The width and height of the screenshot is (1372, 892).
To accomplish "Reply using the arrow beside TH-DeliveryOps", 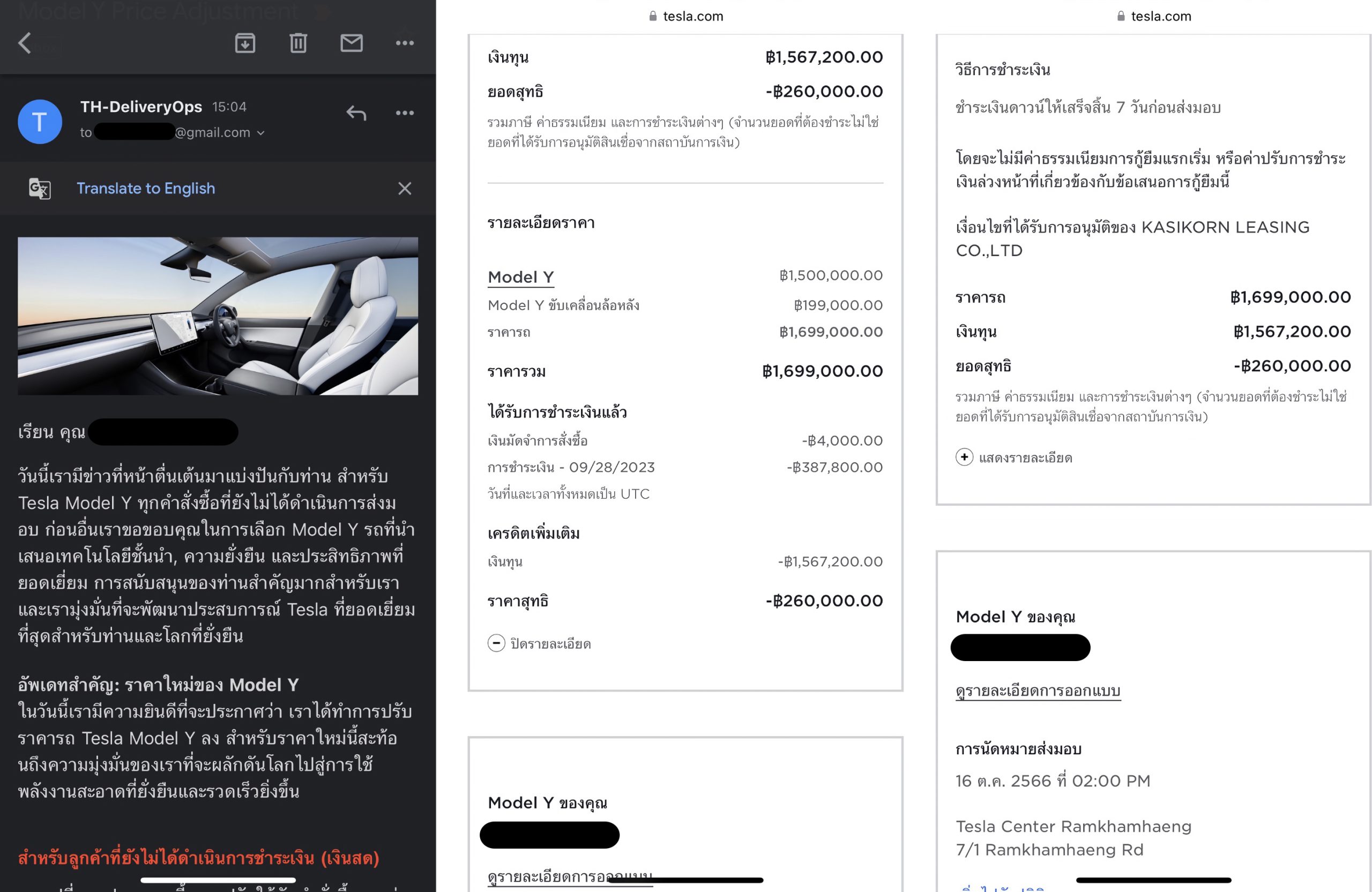I will point(356,113).
